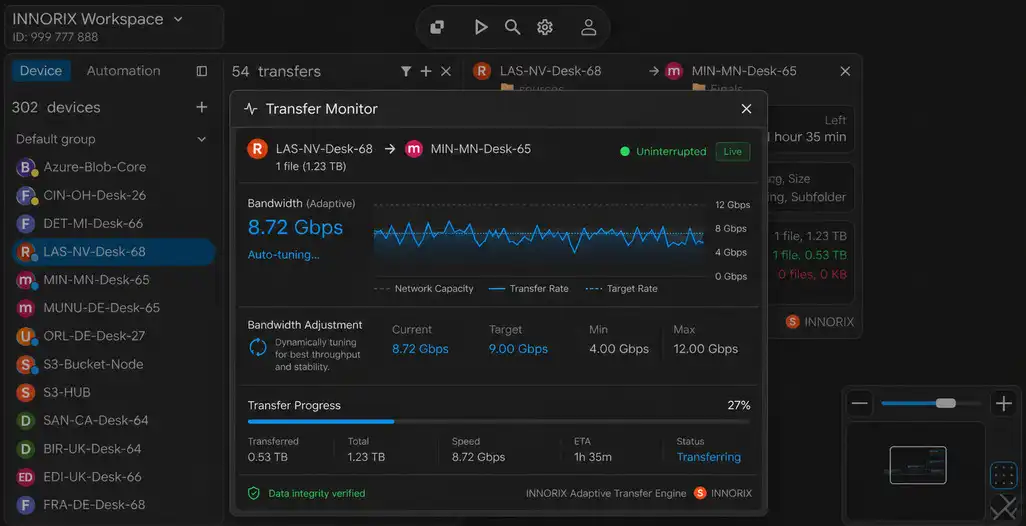Filter the 54 transfers list
The height and width of the screenshot is (526, 1026).
[406, 71]
